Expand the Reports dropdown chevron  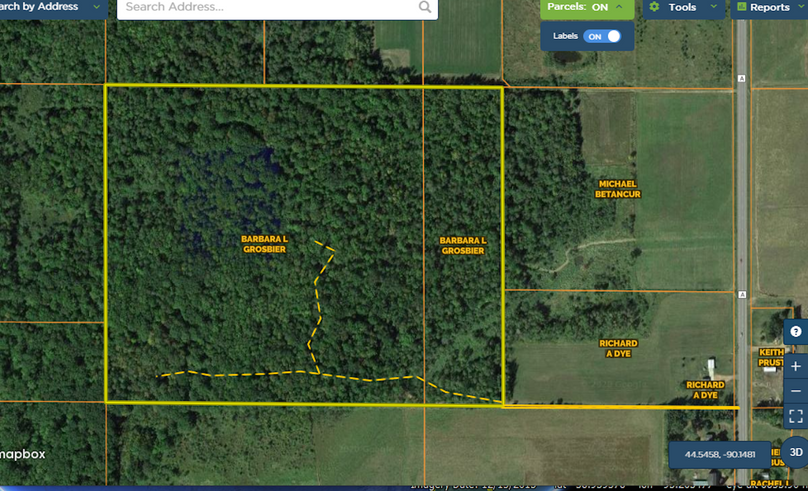[800, 7]
